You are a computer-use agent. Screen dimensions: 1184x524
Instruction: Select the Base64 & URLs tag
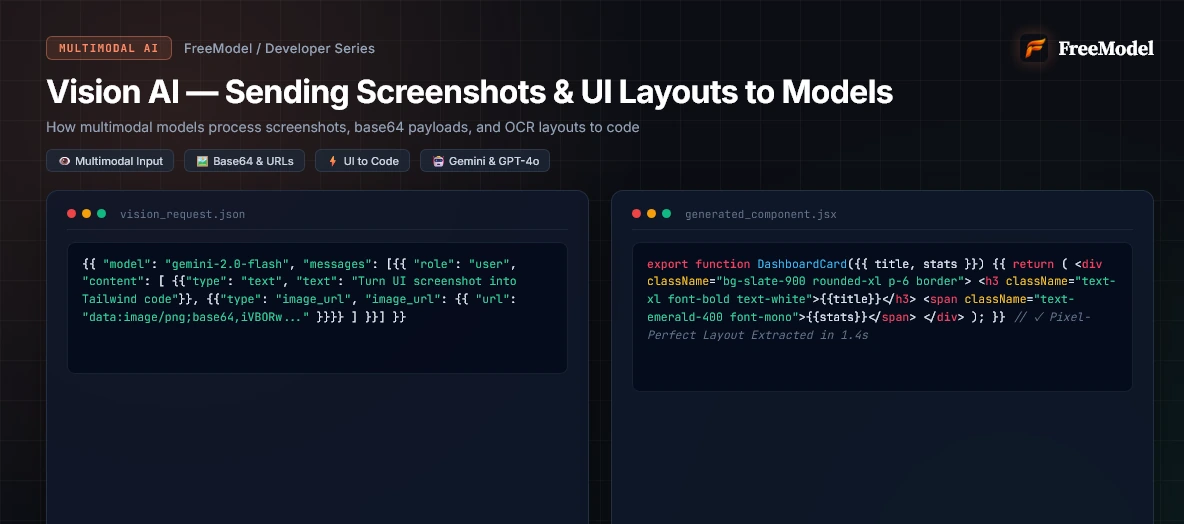click(245, 161)
